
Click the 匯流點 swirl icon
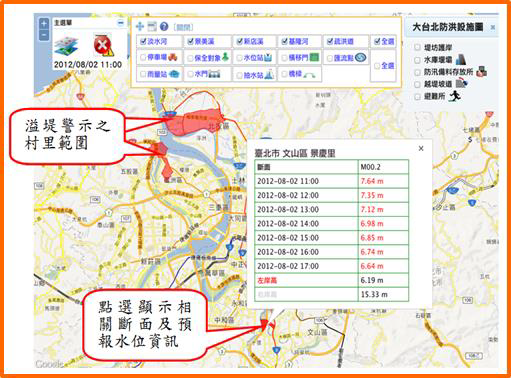[360, 57]
